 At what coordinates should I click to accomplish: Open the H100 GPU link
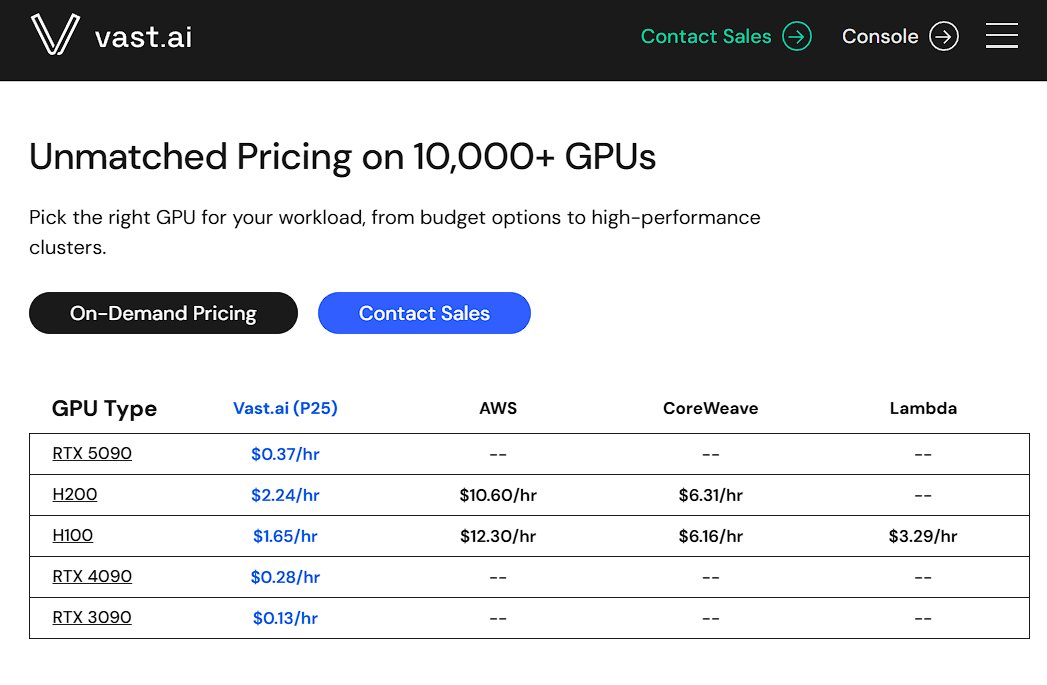click(73, 536)
